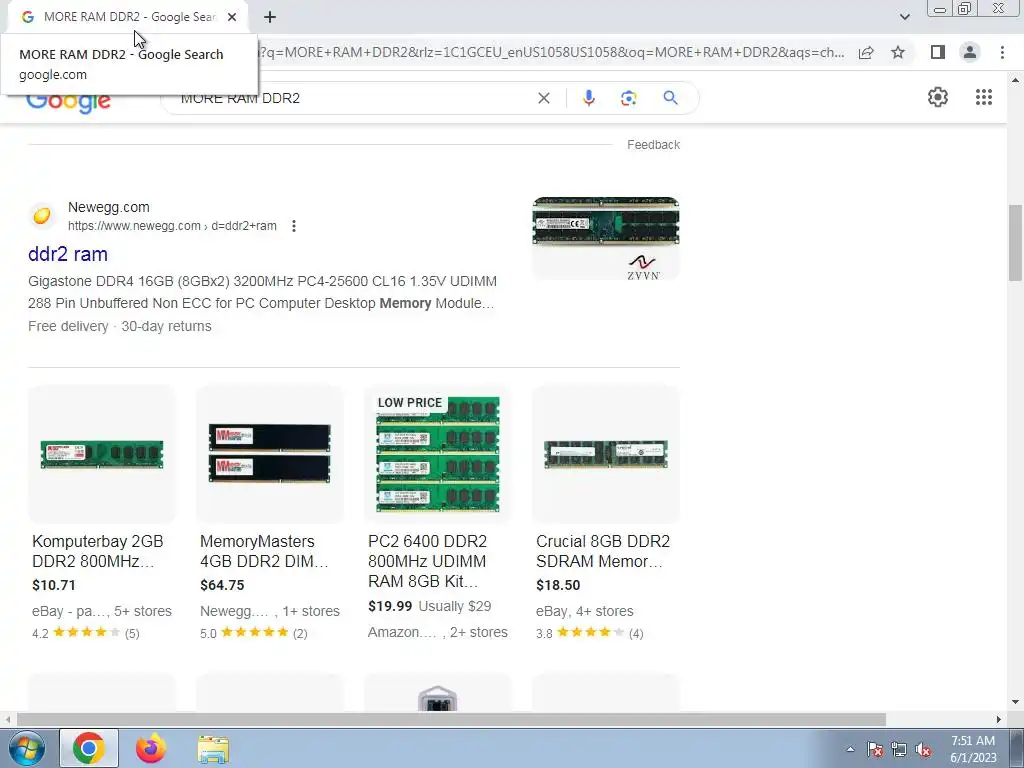Open network status tray icon
This screenshot has height=768, width=1024.
tap(899, 749)
